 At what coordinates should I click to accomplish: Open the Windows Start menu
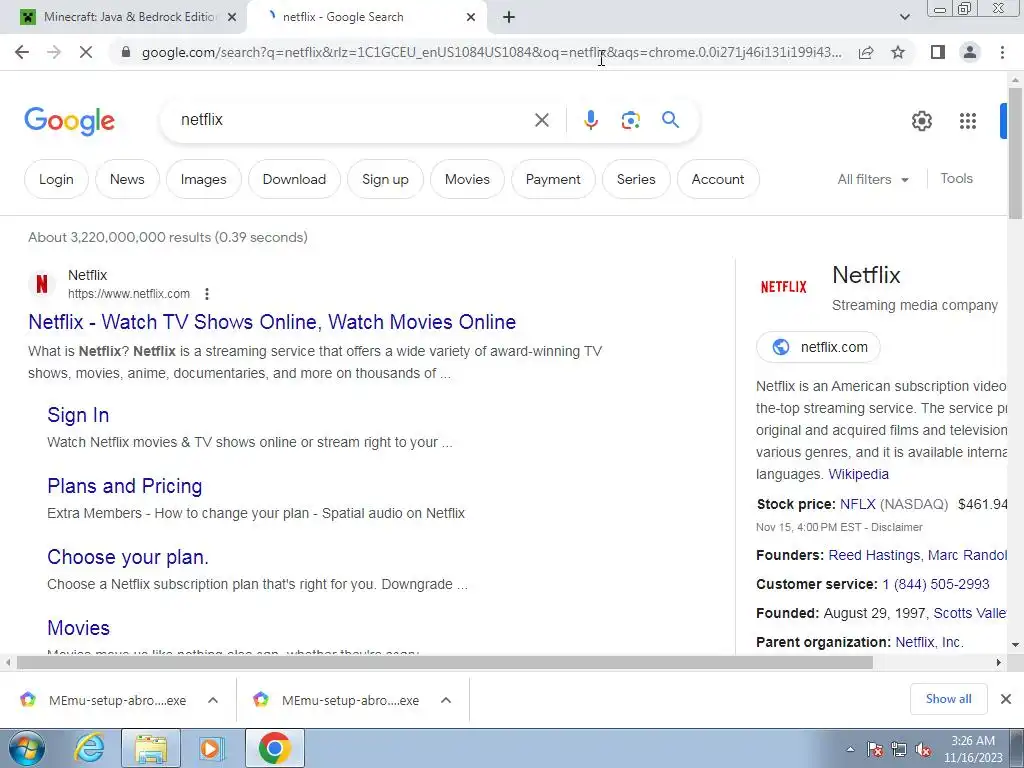[x=27, y=748]
